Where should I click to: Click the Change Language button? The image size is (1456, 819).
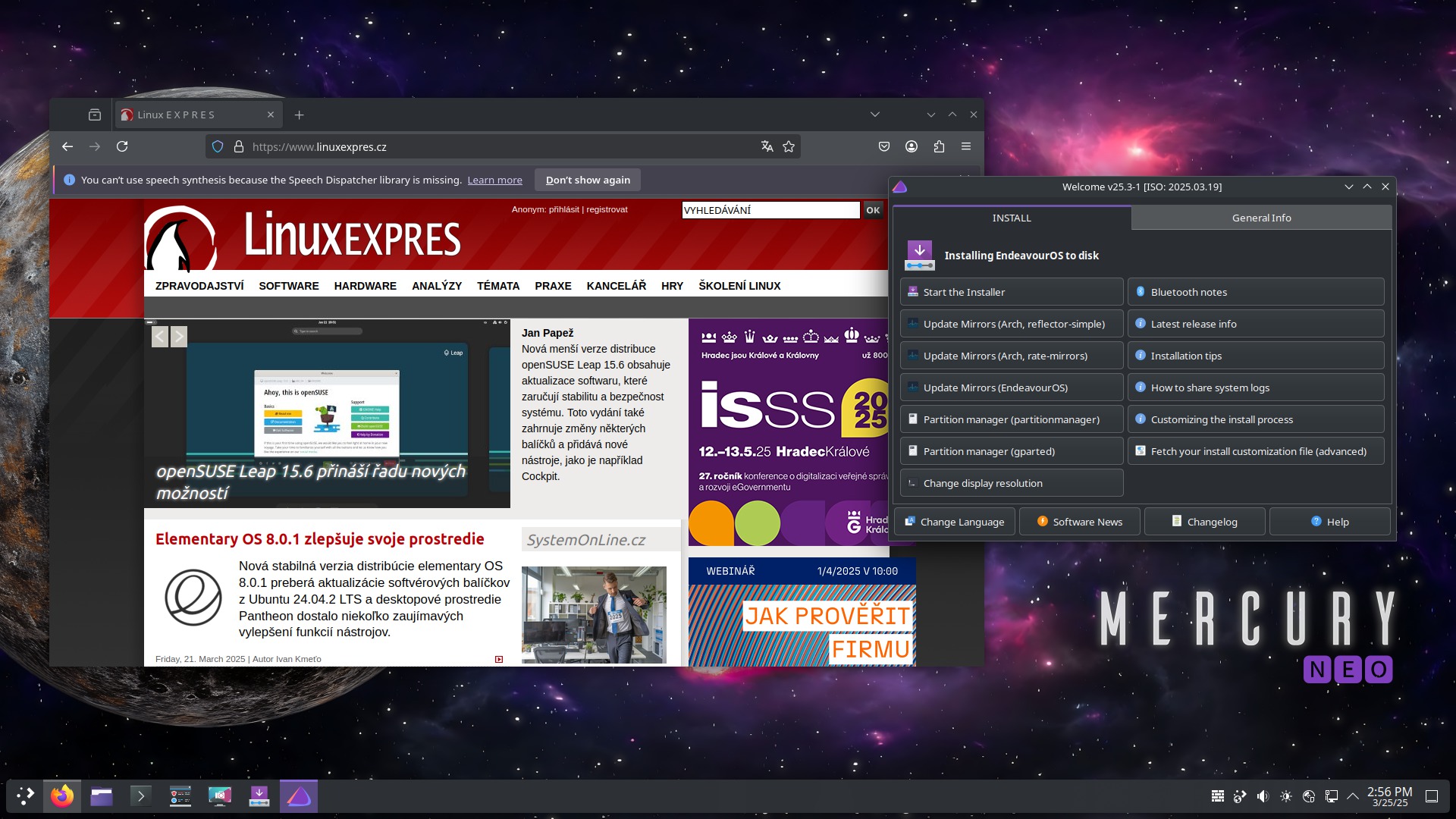[x=955, y=522]
